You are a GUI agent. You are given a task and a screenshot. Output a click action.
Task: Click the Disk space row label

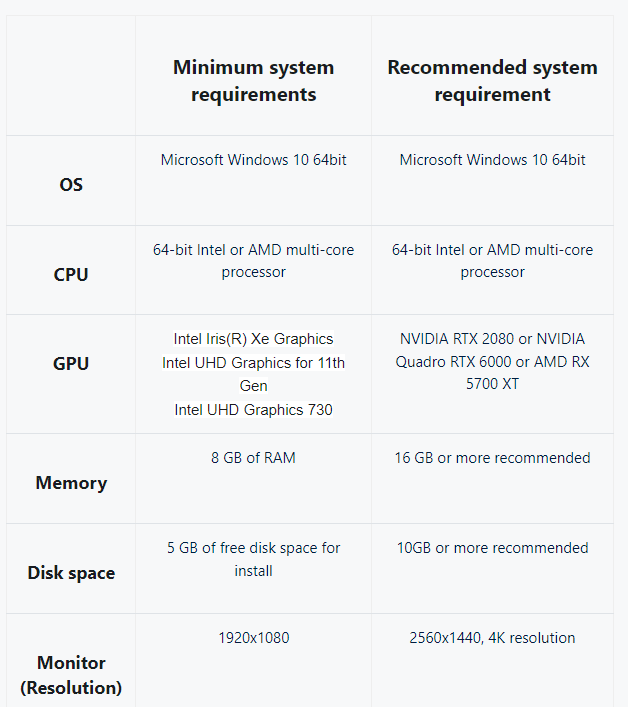coord(71,573)
